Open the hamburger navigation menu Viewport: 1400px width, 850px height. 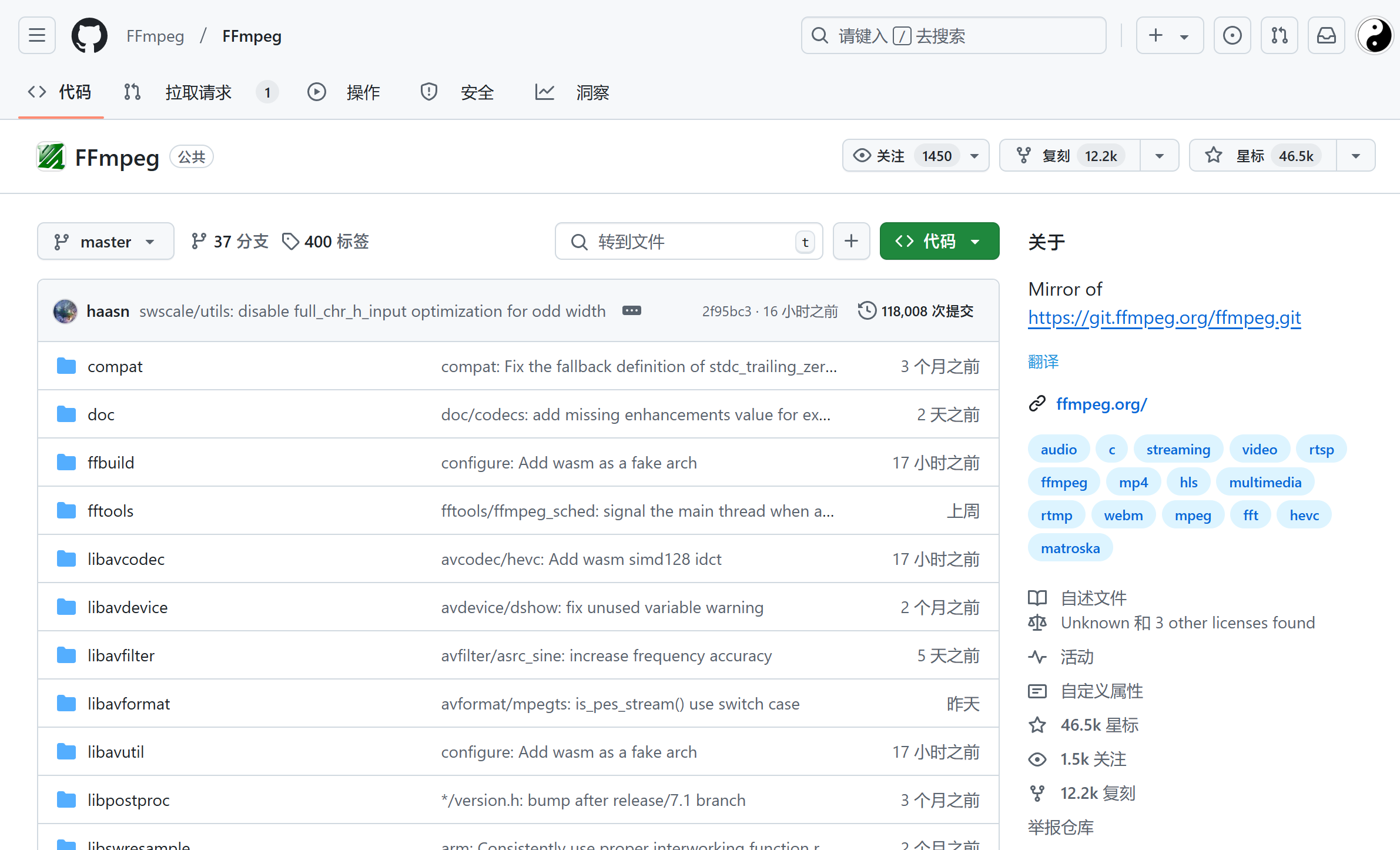(x=37, y=36)
